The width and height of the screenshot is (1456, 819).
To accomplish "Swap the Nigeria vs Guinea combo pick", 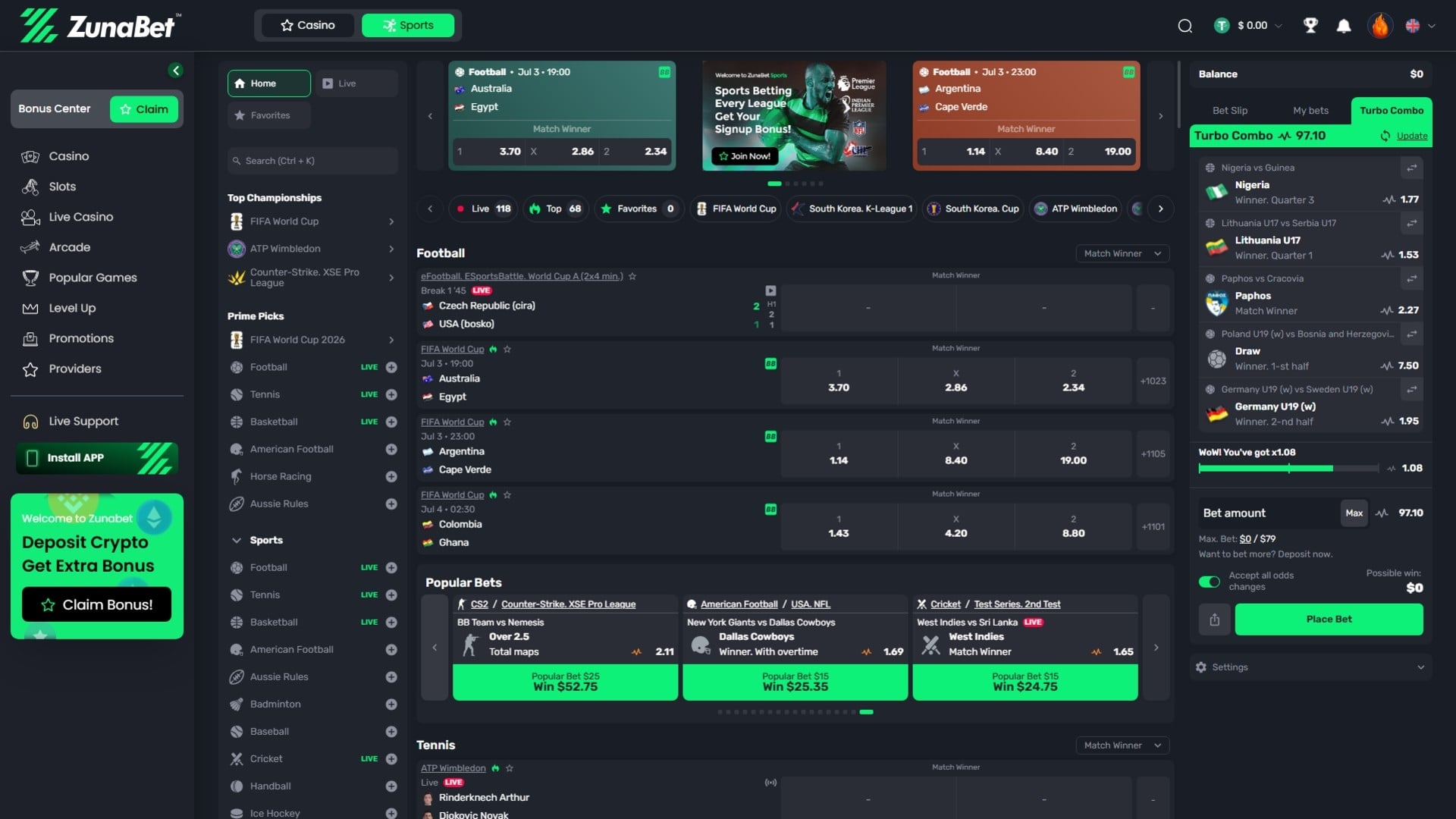I will click(x=1412, y=168).
